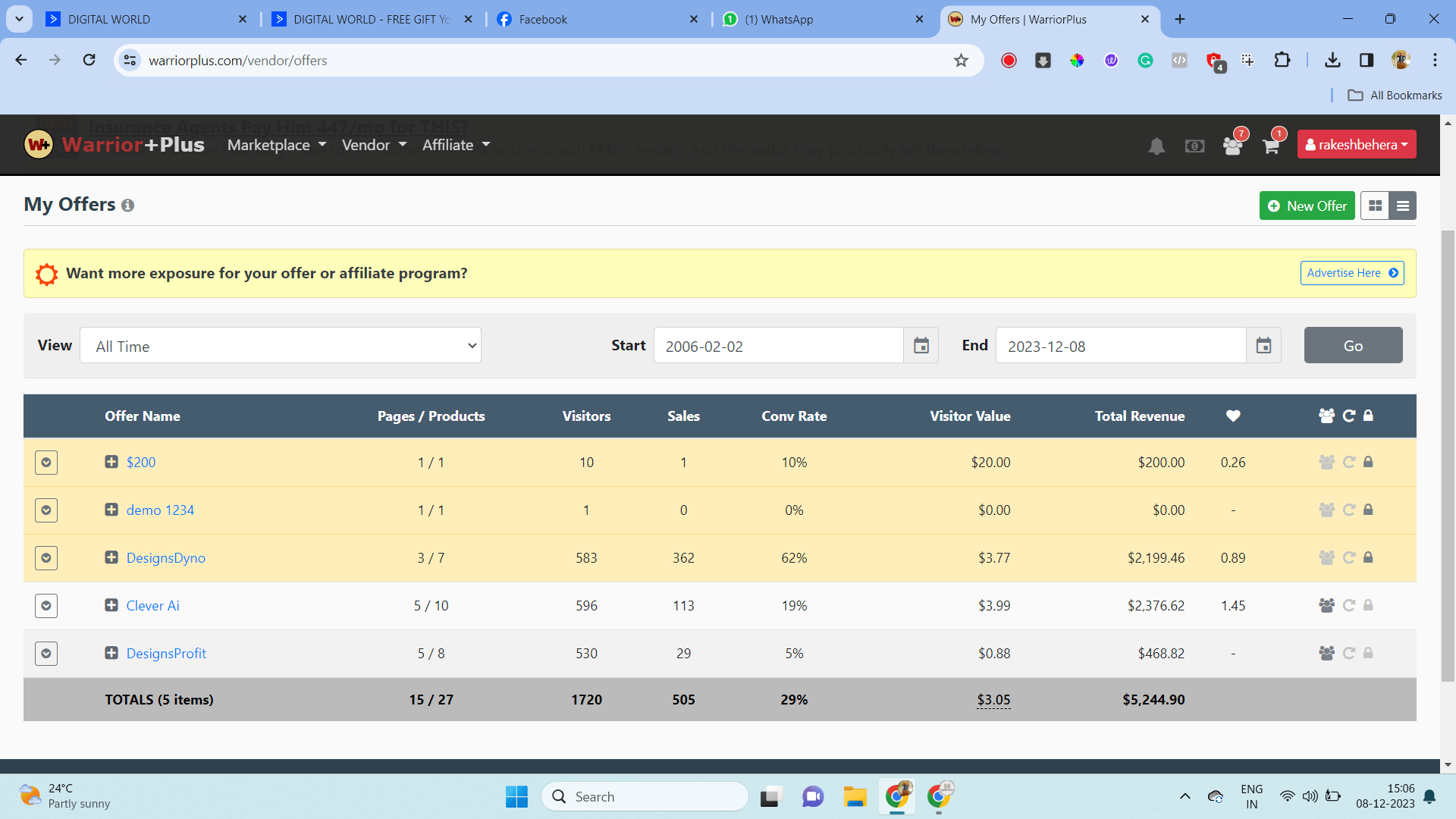The image size is (1456, 819).
Task: Click the New Offer button
Action: coord(1307,206)
